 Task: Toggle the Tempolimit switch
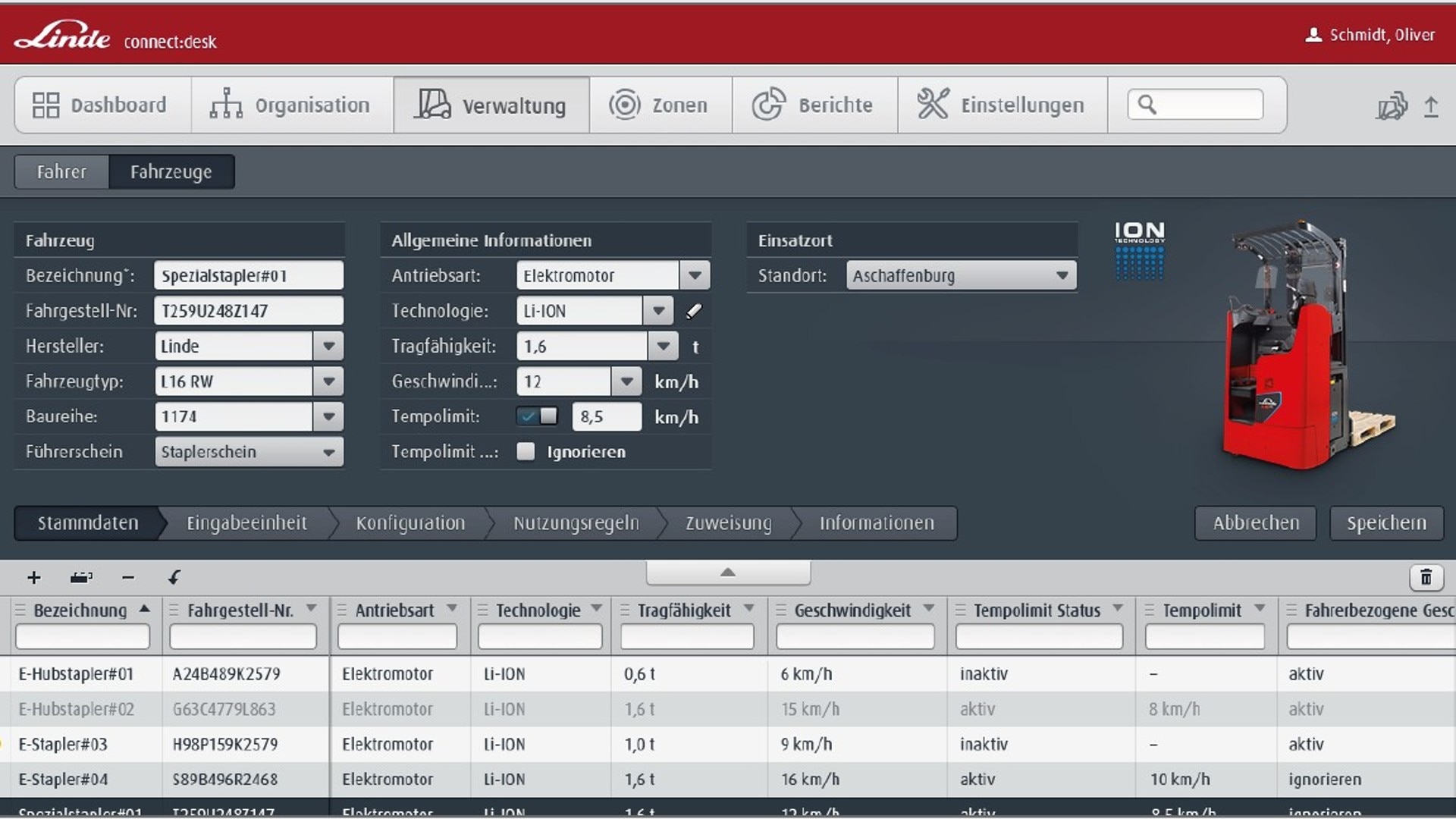536,416
